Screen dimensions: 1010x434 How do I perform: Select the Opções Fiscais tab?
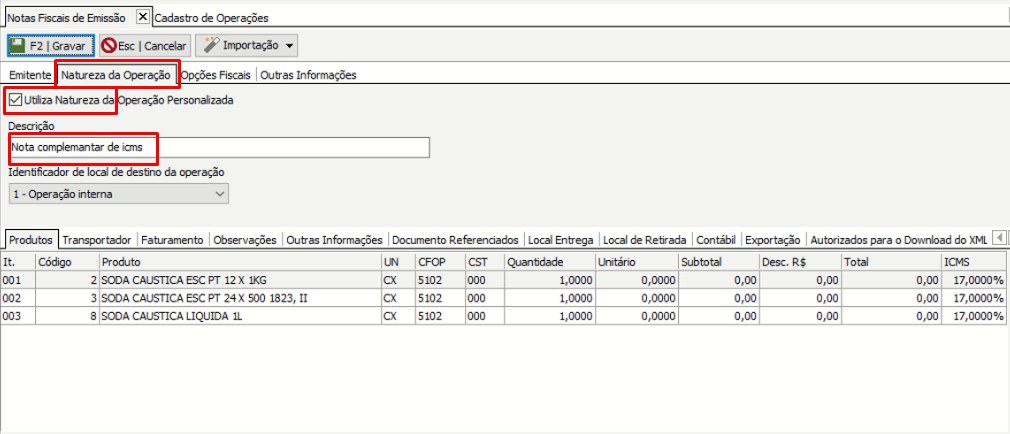tap(217, 75)
